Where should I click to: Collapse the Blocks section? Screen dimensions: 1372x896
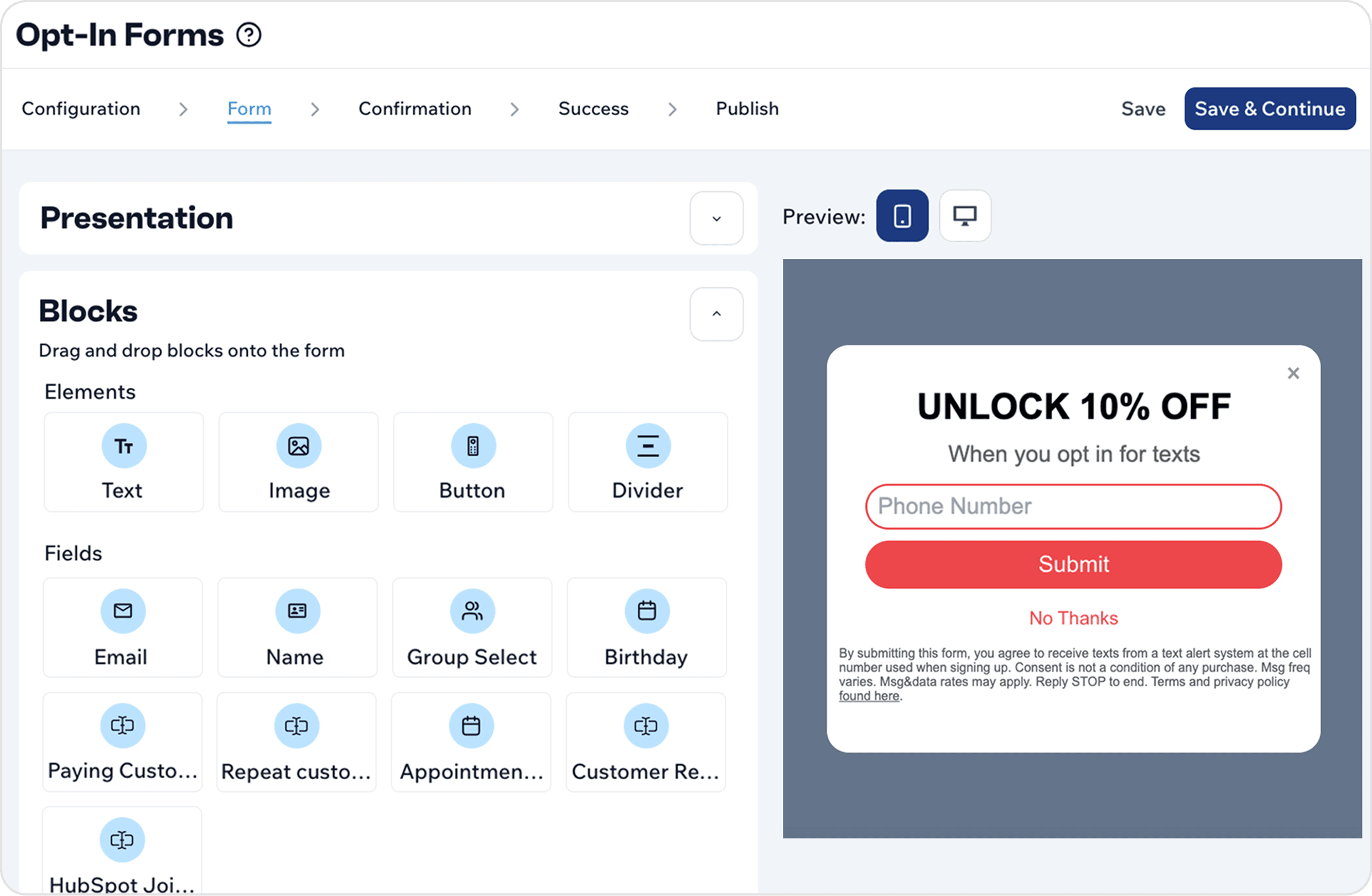(x=716, y=314)
